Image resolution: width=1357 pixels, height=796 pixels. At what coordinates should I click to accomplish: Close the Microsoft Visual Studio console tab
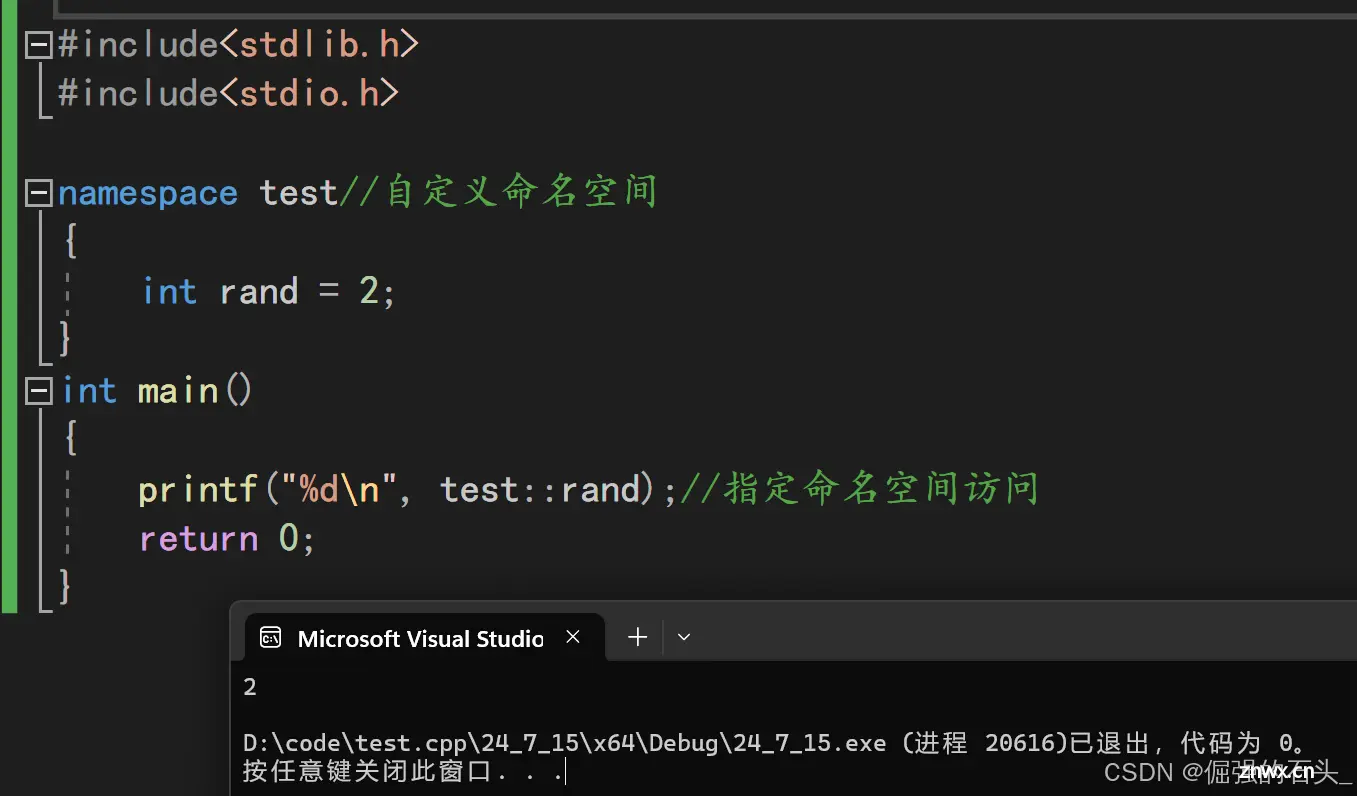573,637
